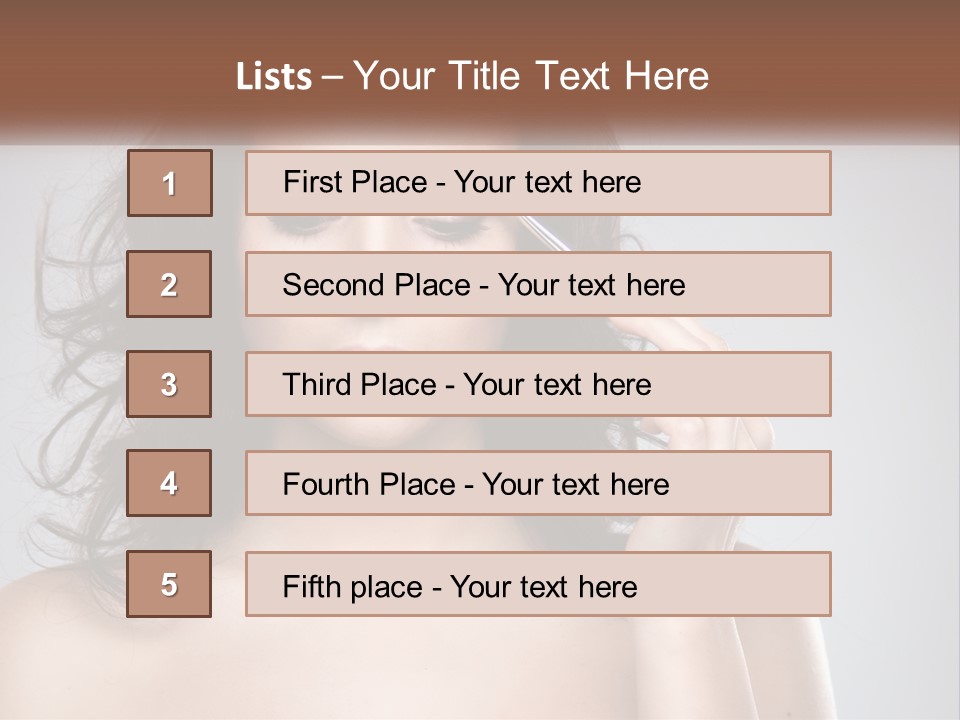This screenshot has height=720, width=960.
Task: Select the 'Fourth Place' text box
Action: 538,483
